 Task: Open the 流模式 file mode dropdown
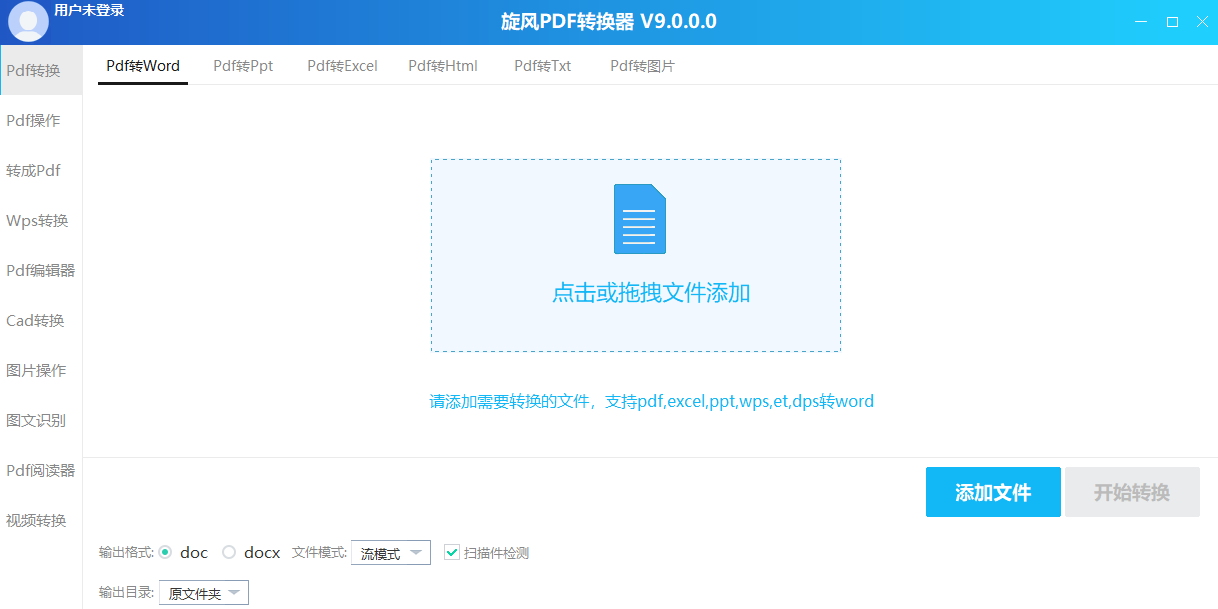(390, 553)
